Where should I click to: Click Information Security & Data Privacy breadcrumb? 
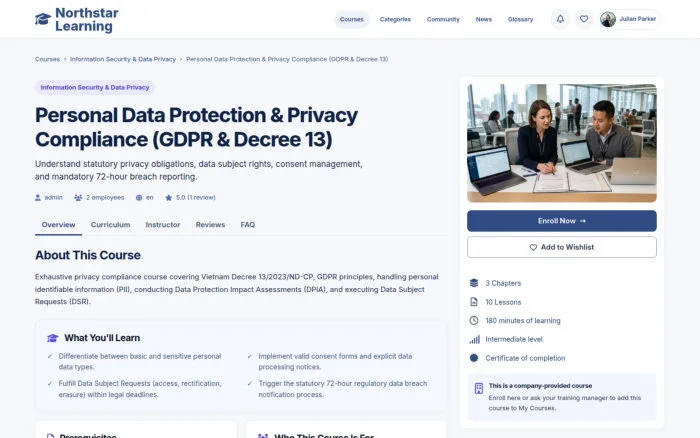point(123,59)
